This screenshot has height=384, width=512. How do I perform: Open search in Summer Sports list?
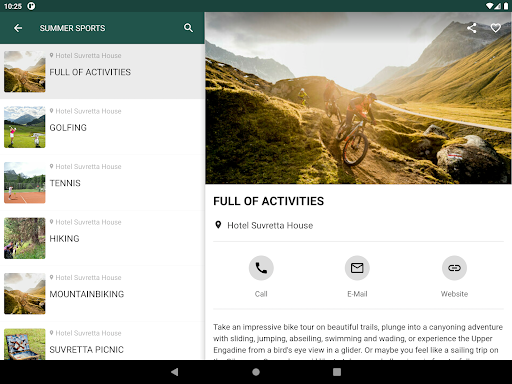188,28
